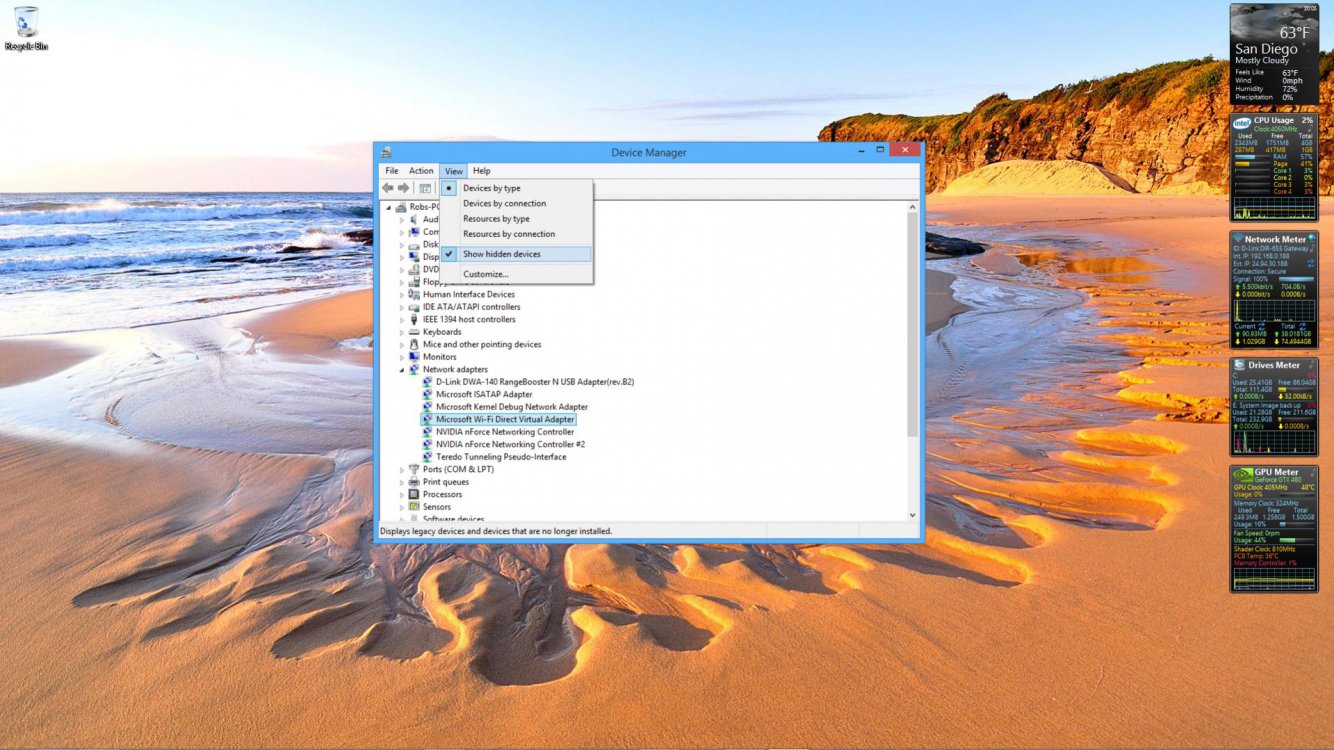Choose Customize... from the View menu
1334x750 pixels.
pyautogui.click(x=516, y=274)
